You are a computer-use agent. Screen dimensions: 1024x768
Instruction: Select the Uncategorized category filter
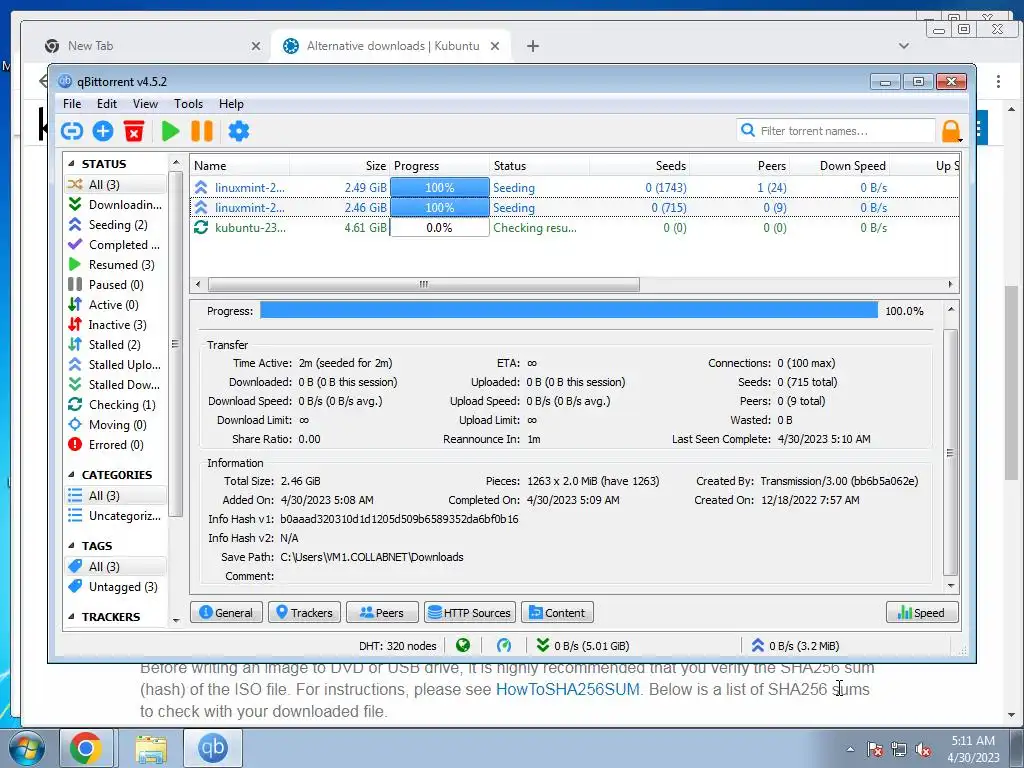pyautogui.click(x=116, y=516)
